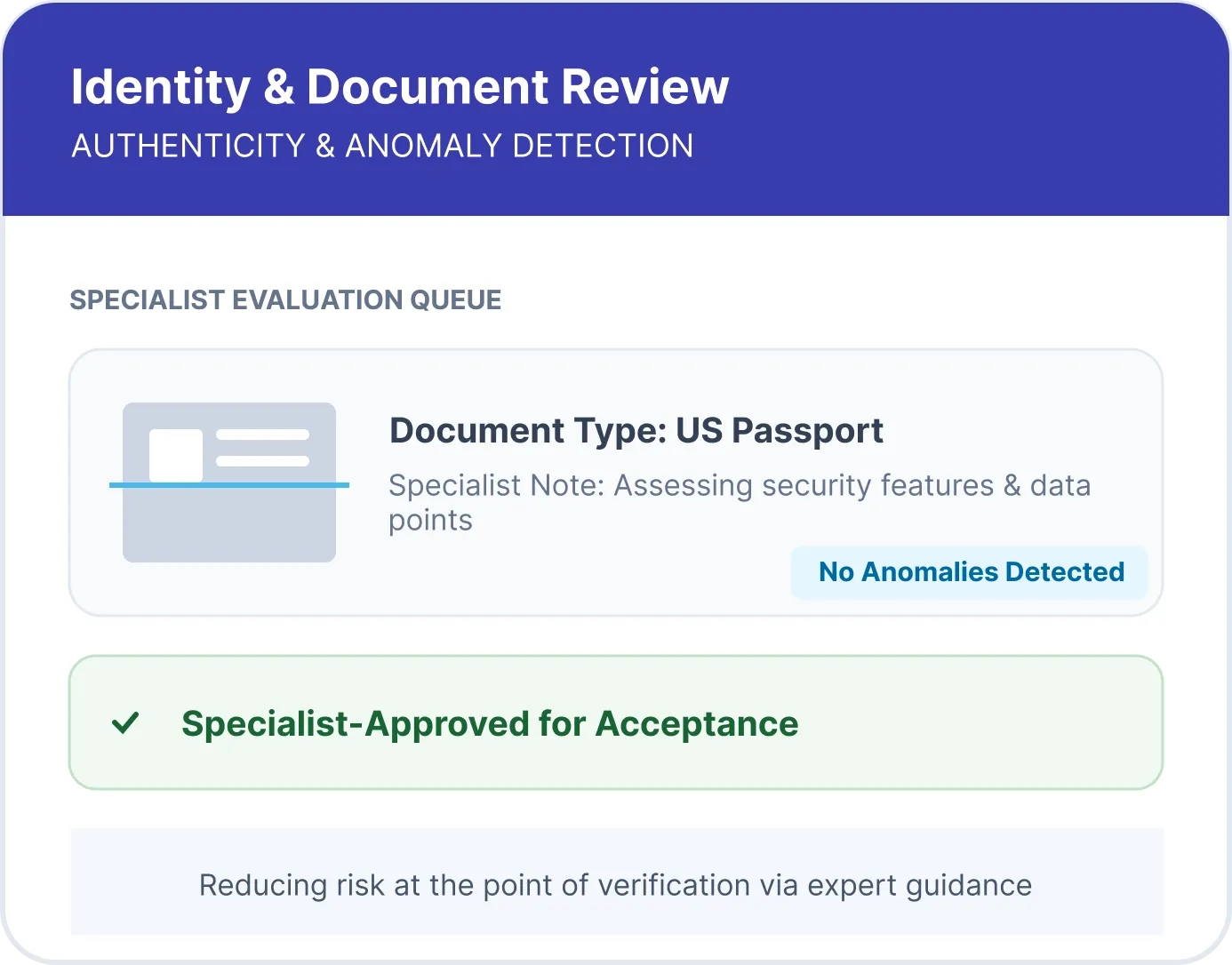The image size is (1232, 965).
Task: Click the green approval checkmark icon
Action: point(125,723)
